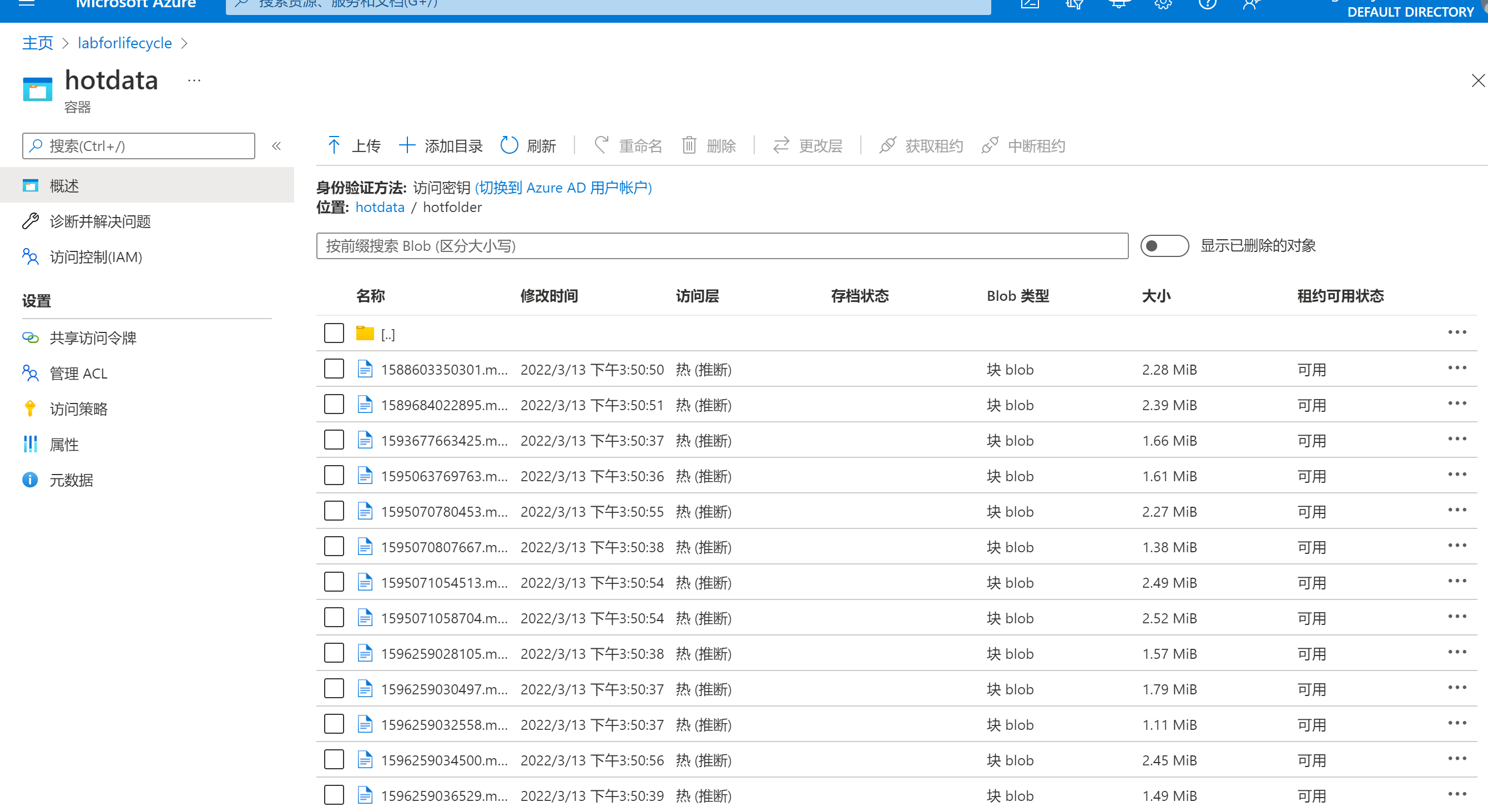1488x812 pixels.
Task: Select checkbox for blob 1589684022895
Action: 334,404
